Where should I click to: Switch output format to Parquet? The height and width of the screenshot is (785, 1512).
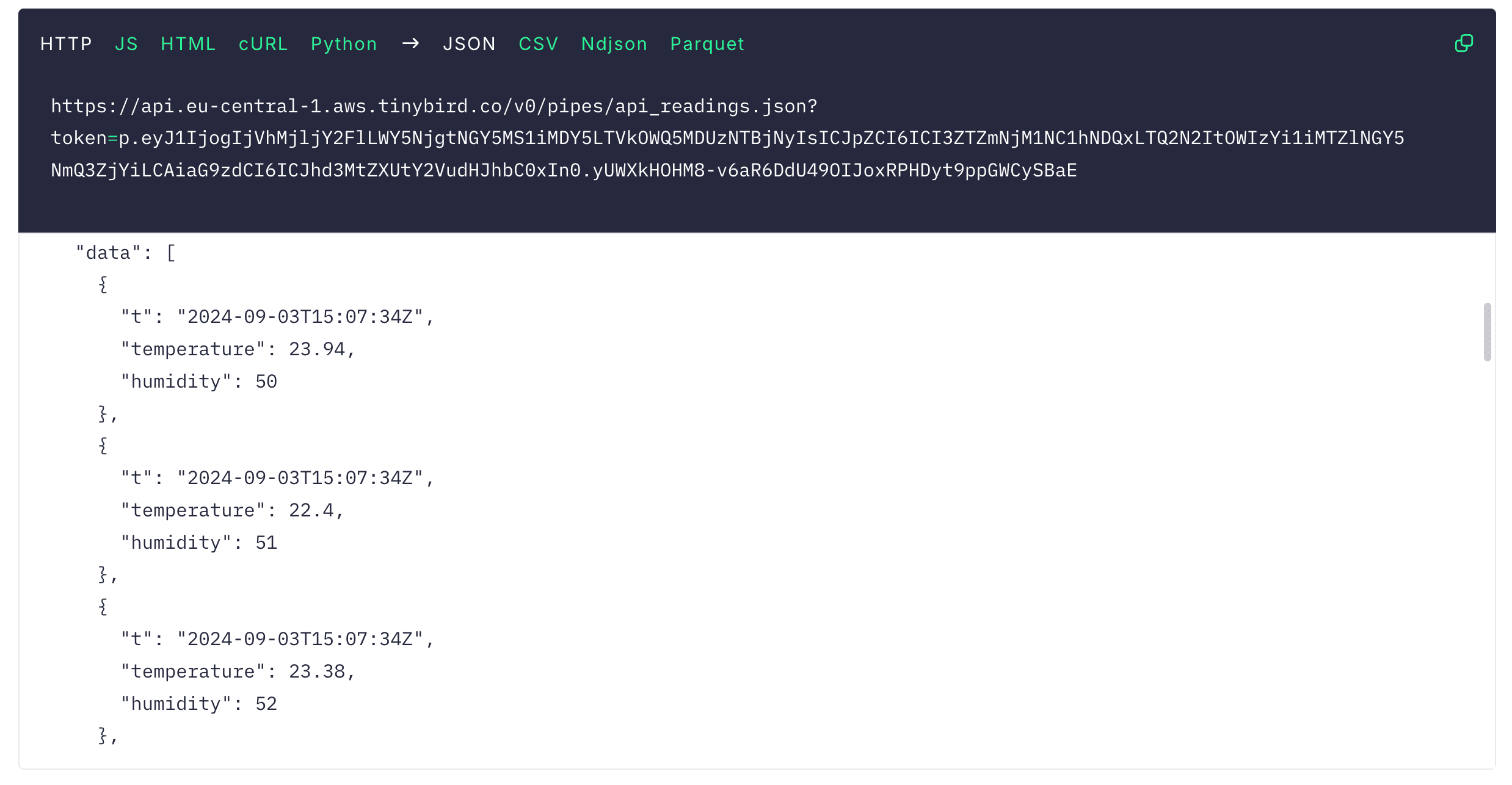707,44
